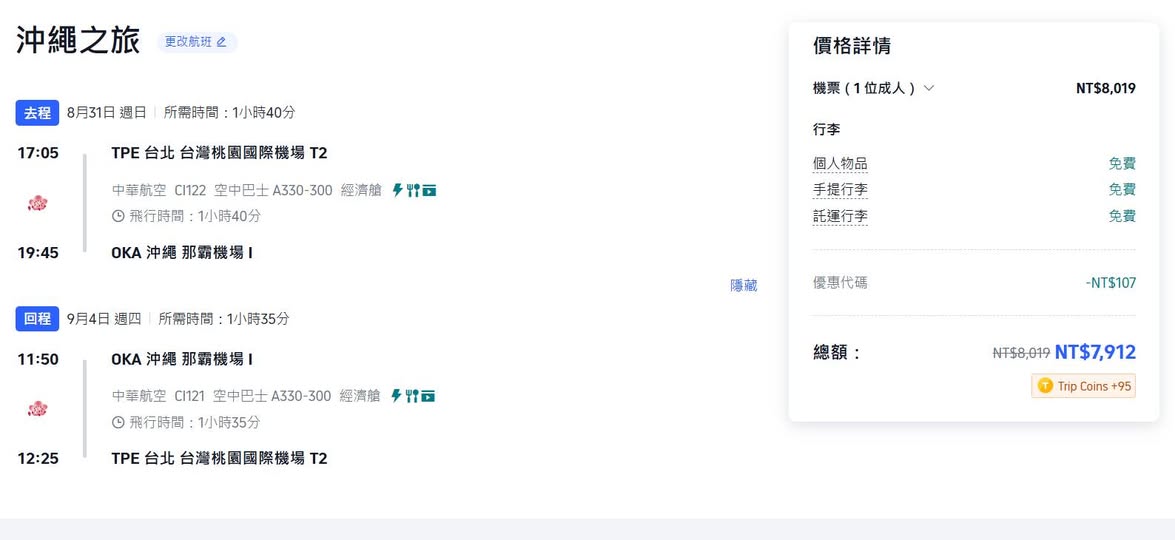Click the China Airlines logo on the return flight

pyautogui.click(x=38, y=409)
